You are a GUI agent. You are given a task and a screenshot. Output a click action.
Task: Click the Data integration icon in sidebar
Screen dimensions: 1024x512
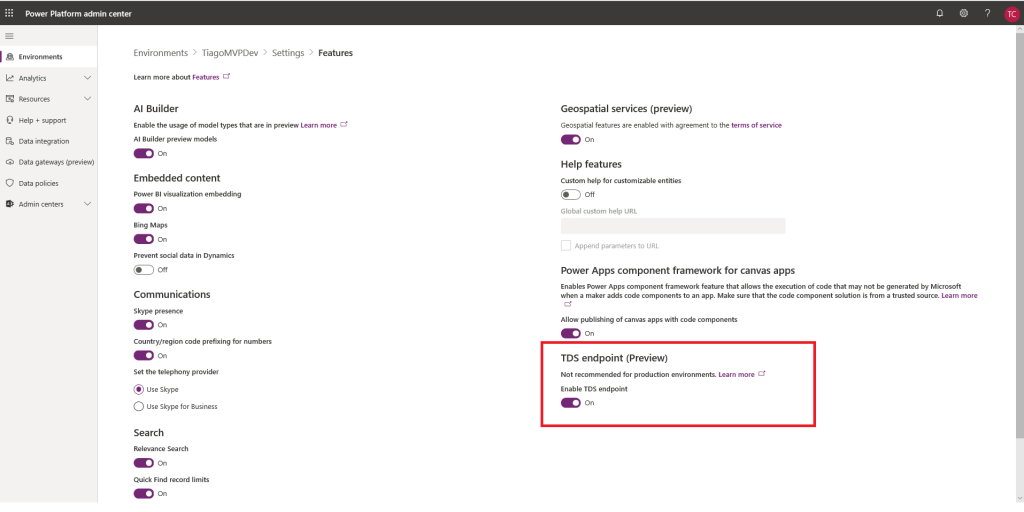pos(10,141)
